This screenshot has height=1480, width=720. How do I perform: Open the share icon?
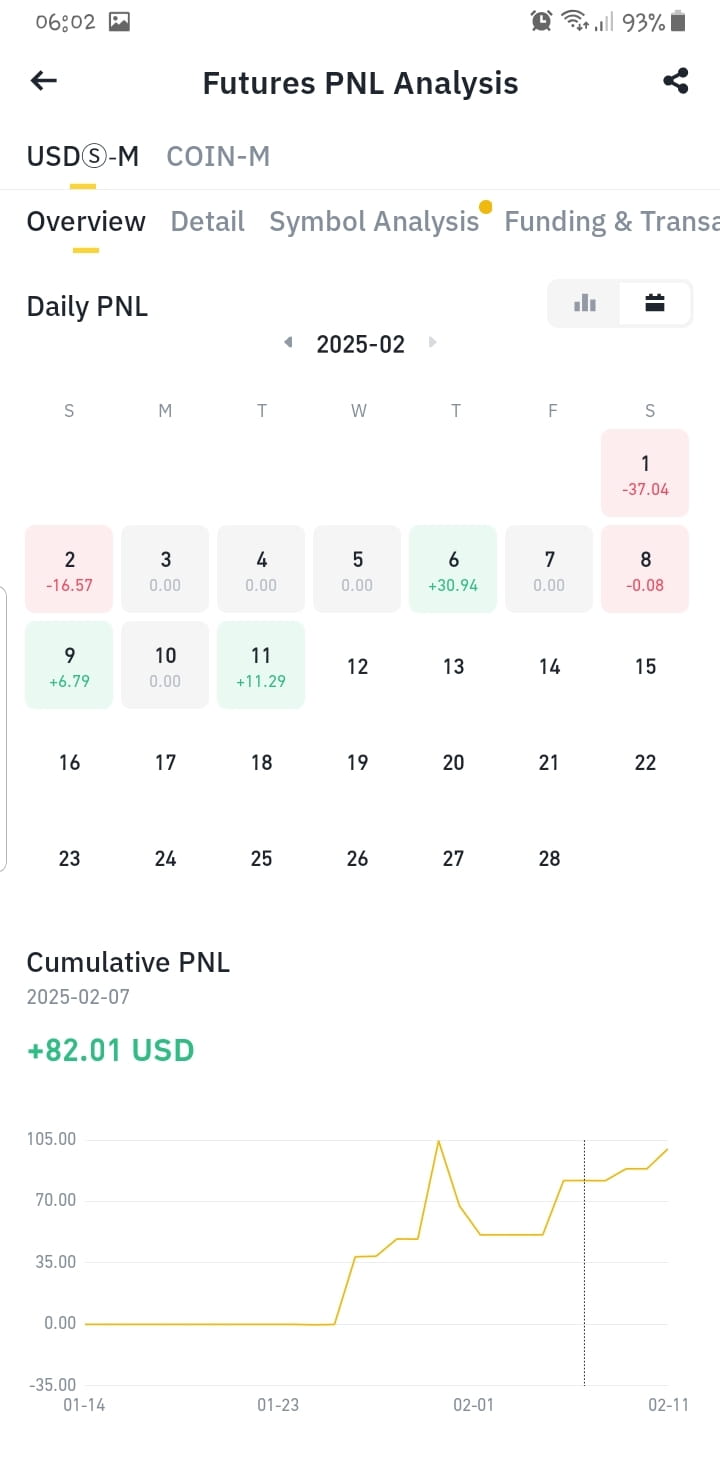point(676,81)
